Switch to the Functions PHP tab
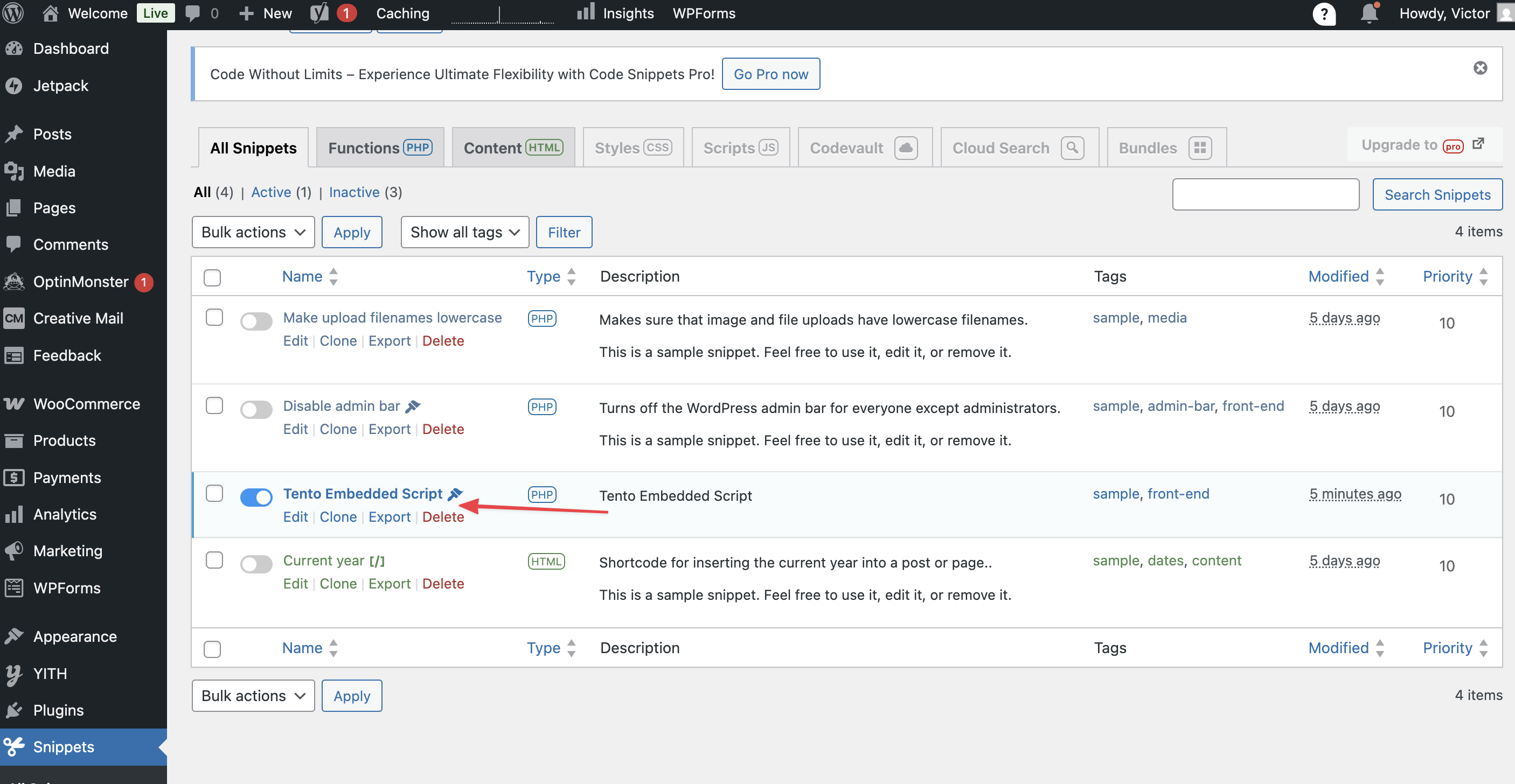The height and width of the screenshot is (784, 1515). (380, 148)
